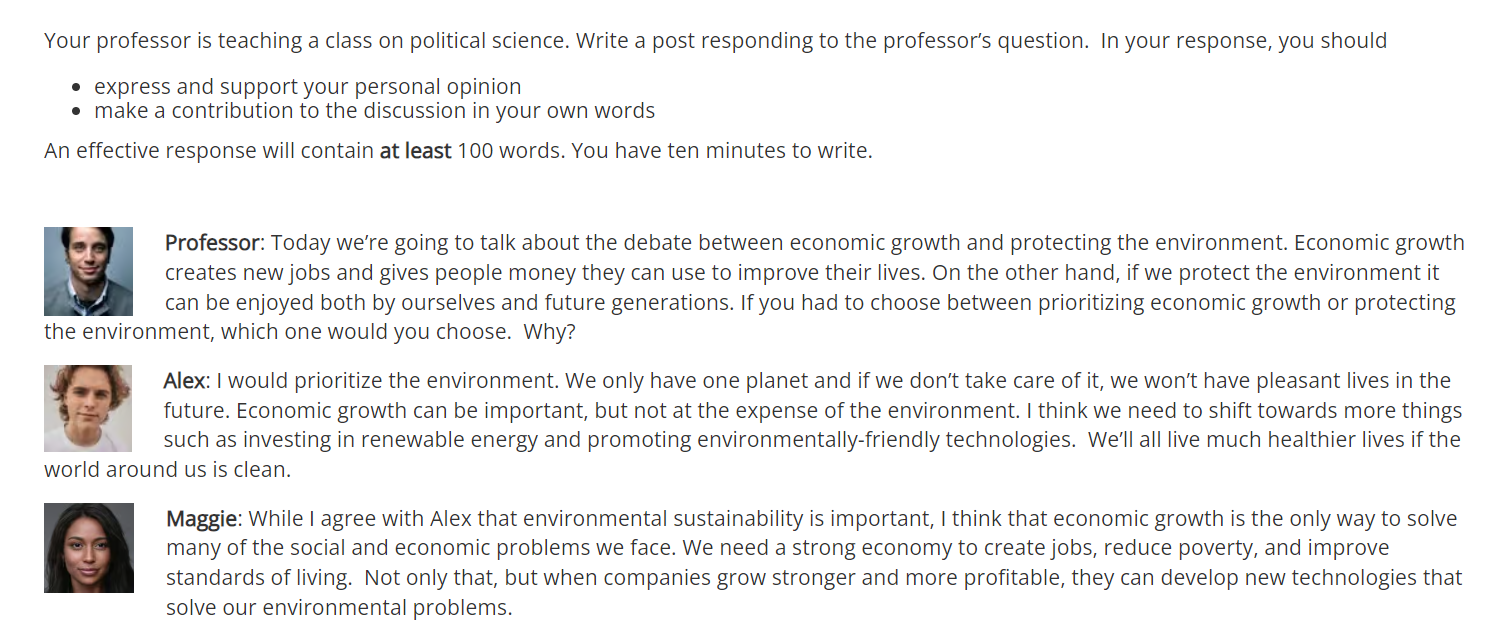Click the bold 'Alex' name label
The width and height of the screenshot is (1496, 643).
click(185, 381)
